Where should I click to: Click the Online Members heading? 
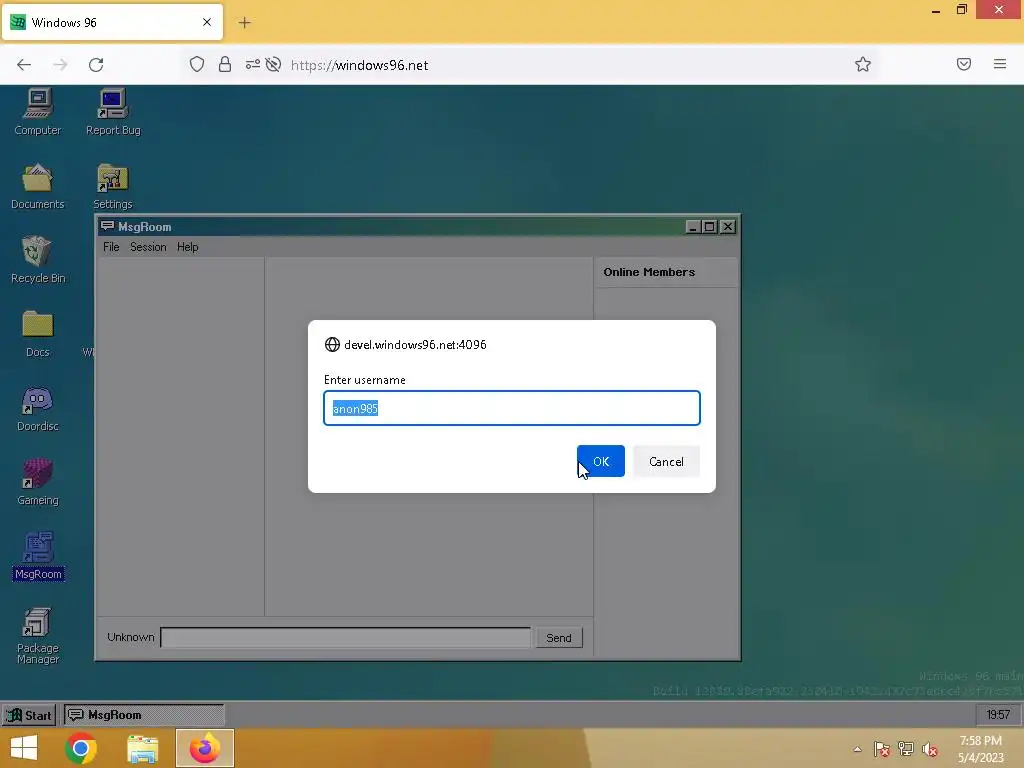click(649, 272)
